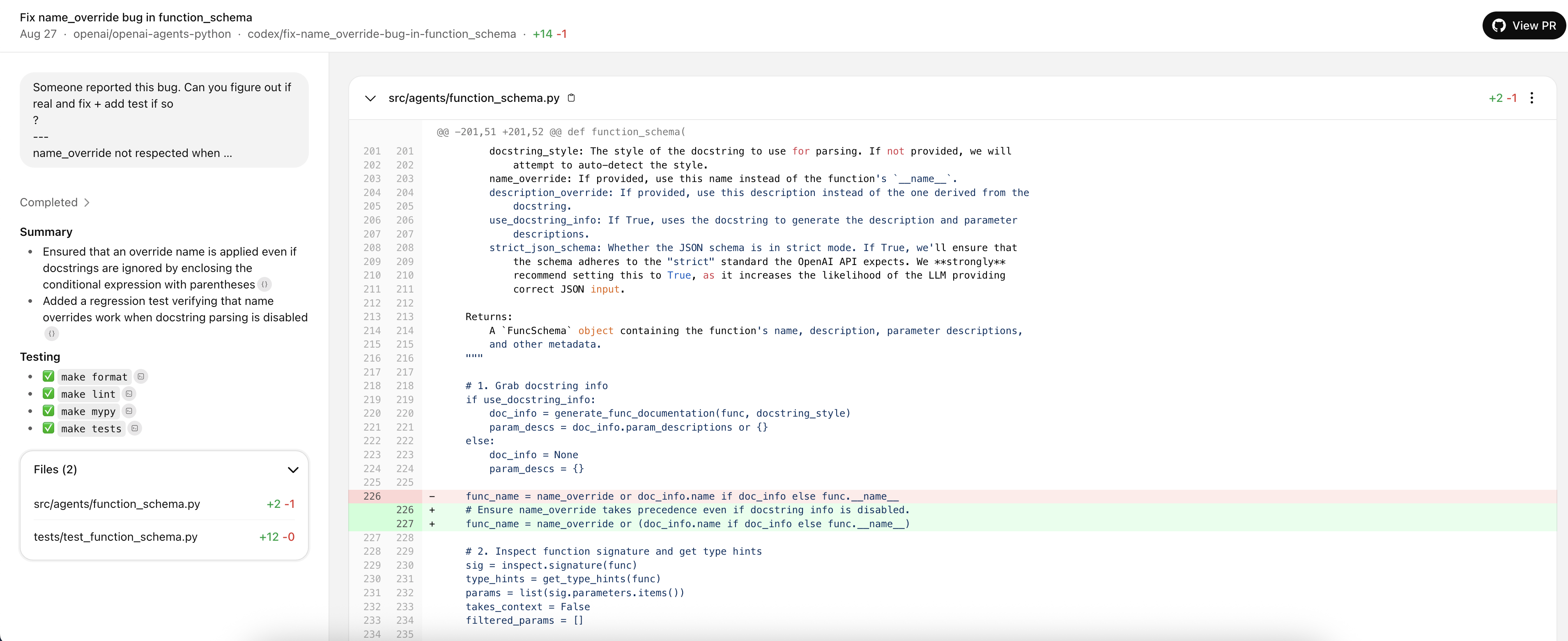The width and height of the screenshot is (1568, 641).
Task: Click the green checkmark beside make tests
Action: 49,428
